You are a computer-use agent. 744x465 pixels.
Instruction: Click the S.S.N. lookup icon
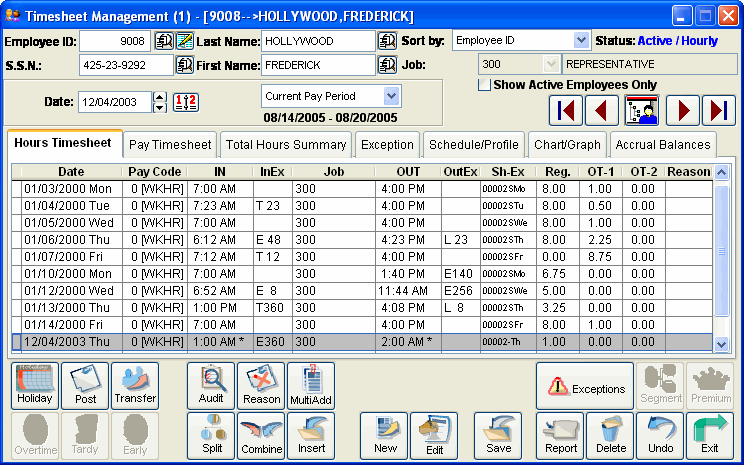[185, 65]
